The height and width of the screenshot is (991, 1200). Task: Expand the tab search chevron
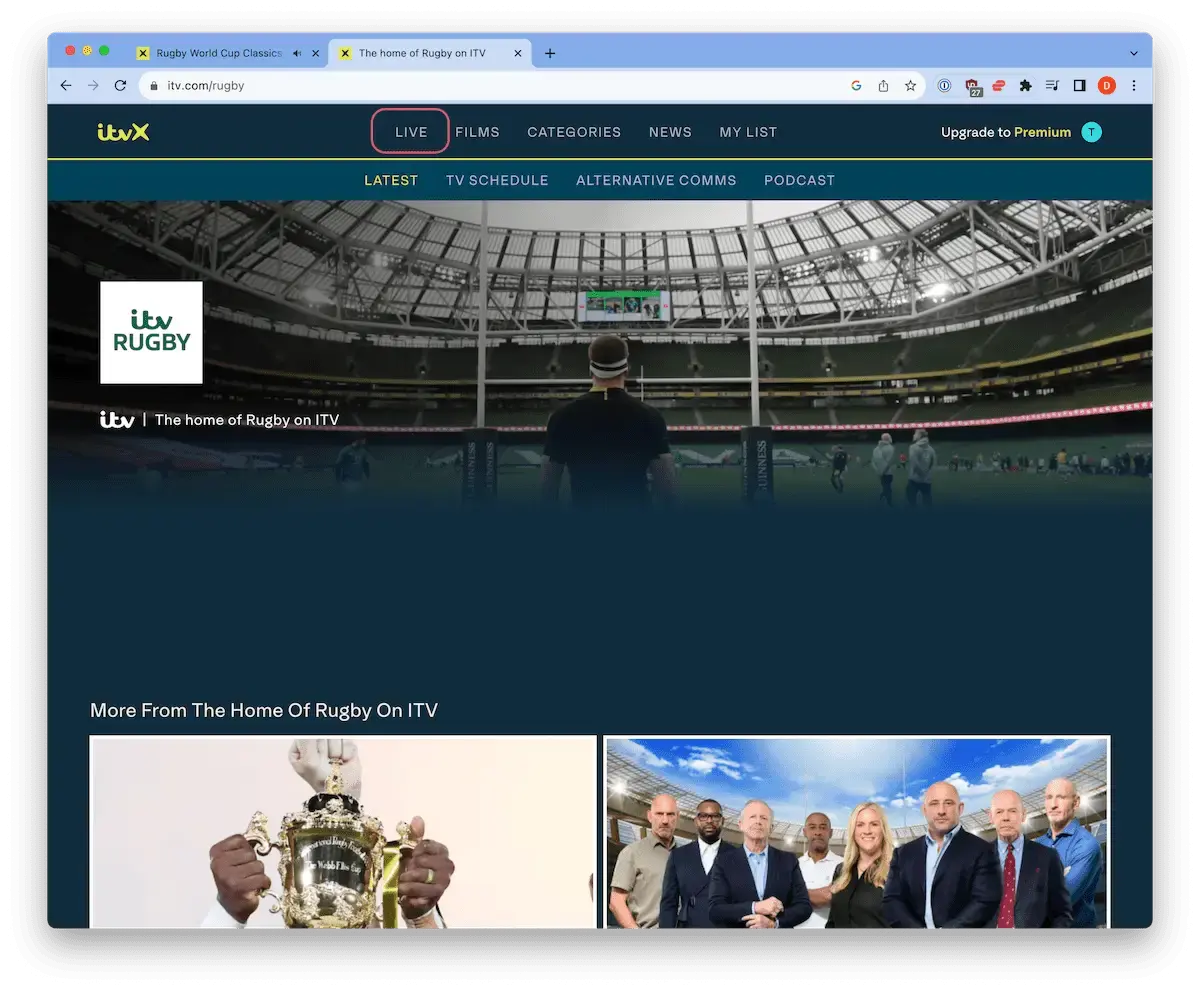tap(1134, 53)
